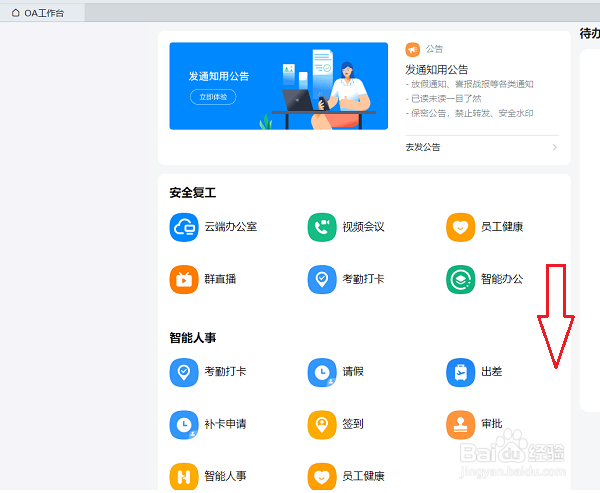
Task: Open 员工健康 icon under 智能人事
Action: [322, 477]
